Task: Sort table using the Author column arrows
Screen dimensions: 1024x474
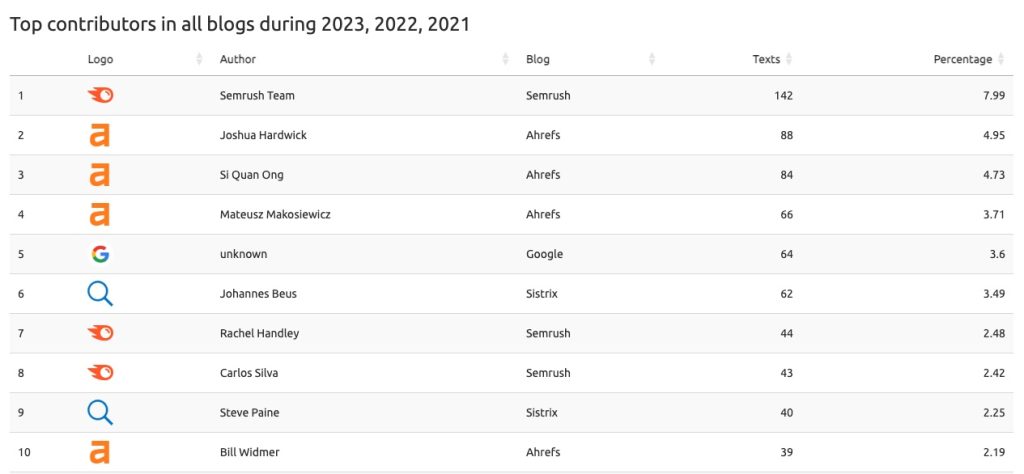Action: (506, 60)
